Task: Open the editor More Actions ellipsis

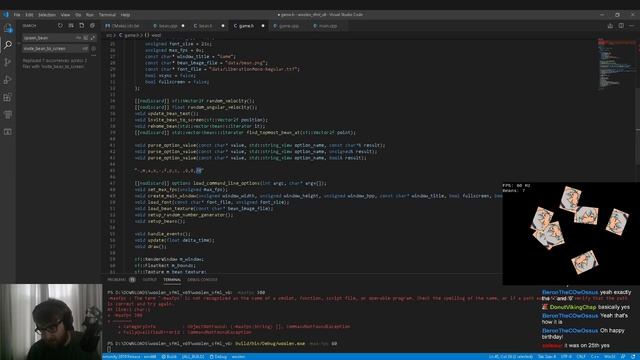Action: point(631,26)
